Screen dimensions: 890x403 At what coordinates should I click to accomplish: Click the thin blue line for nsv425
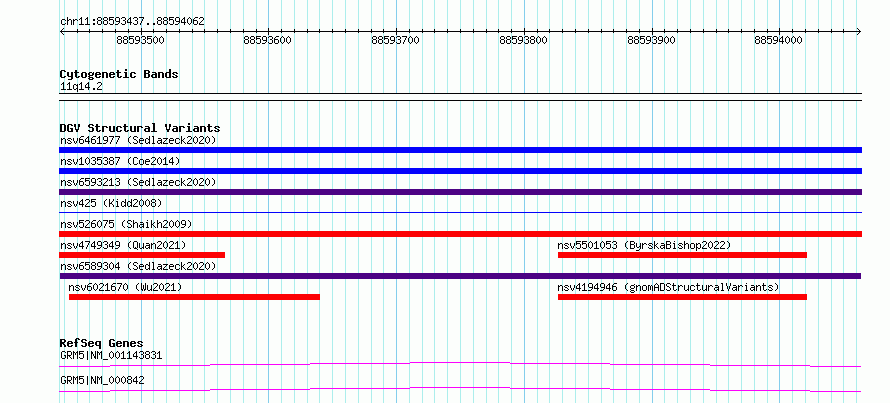point(460,212)
